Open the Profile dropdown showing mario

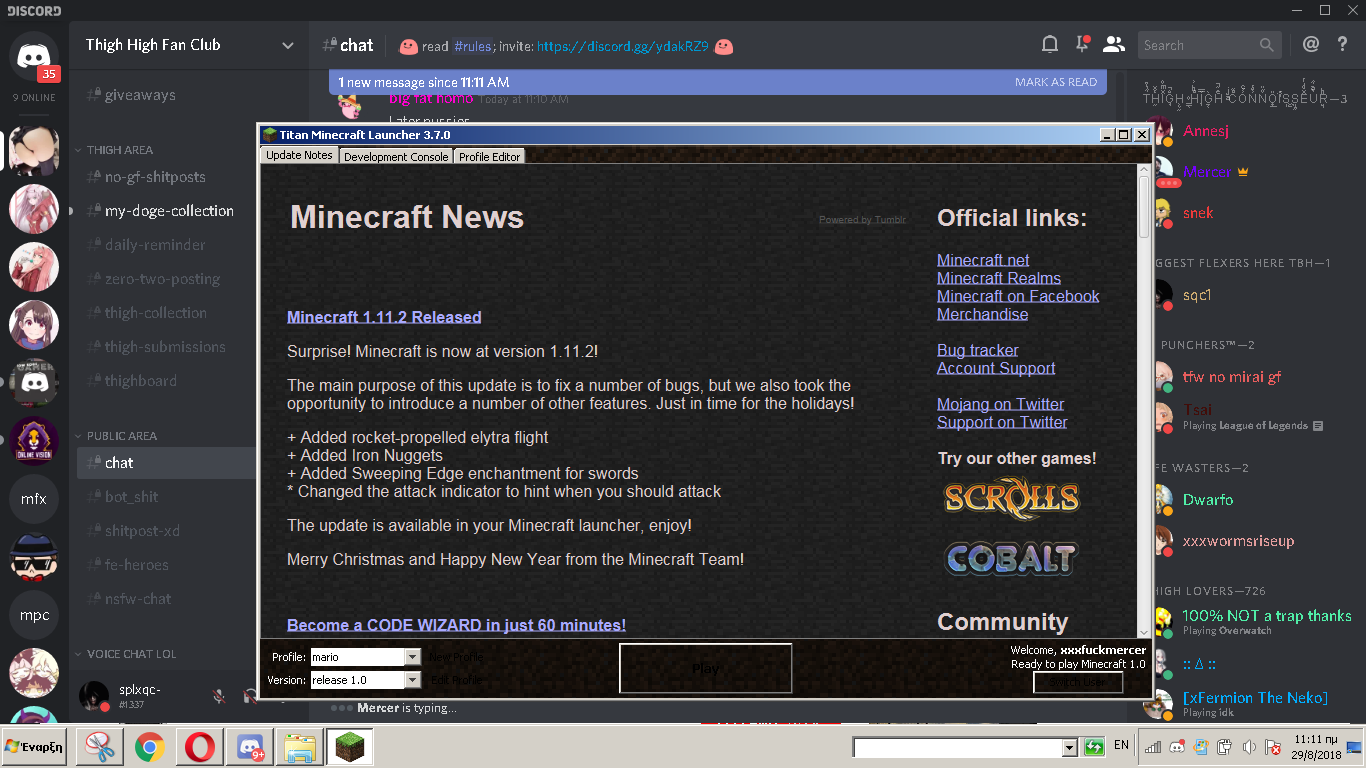(412, 657)
